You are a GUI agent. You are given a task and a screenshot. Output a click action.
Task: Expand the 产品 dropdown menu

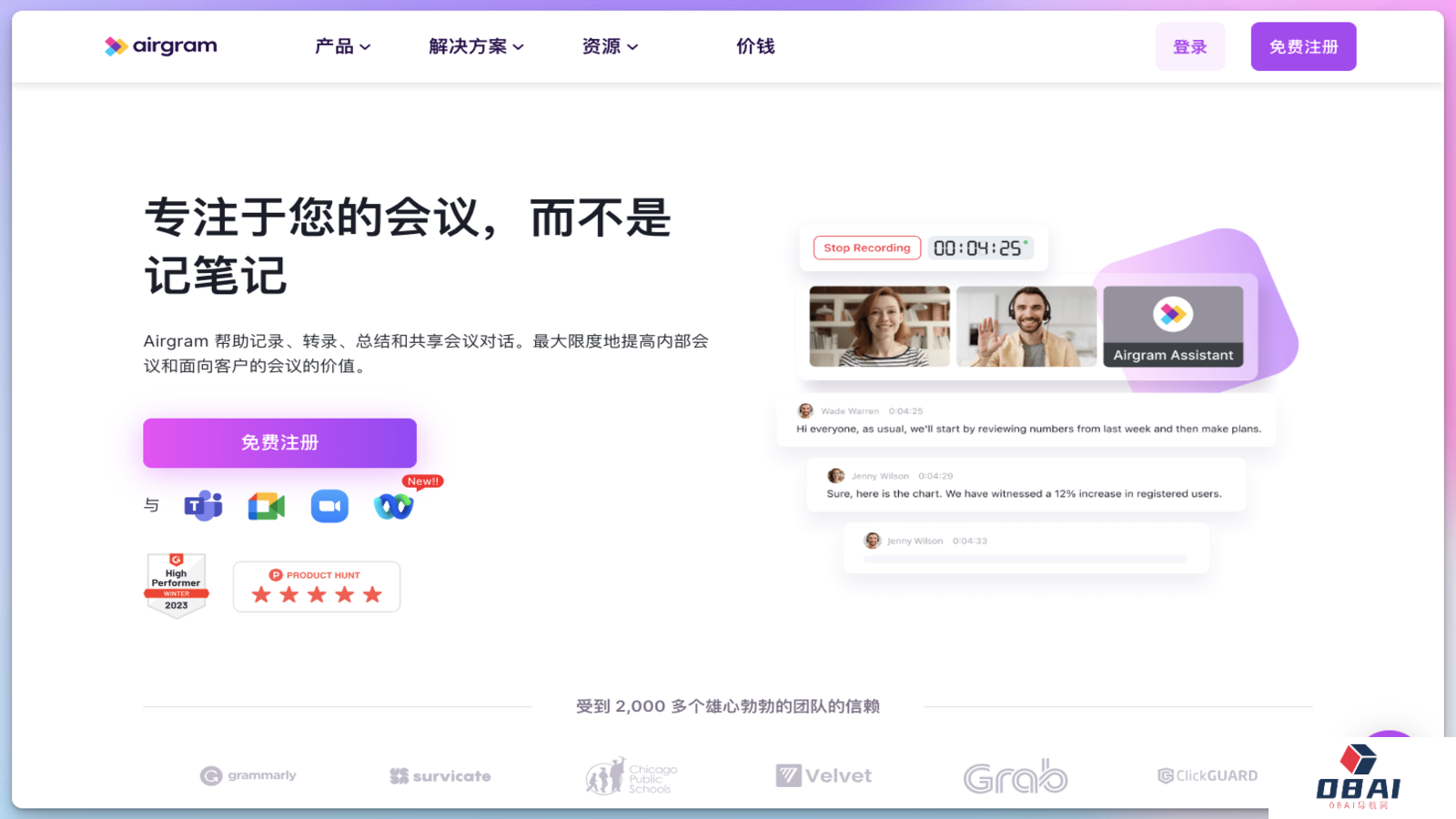tap(342, 46)
